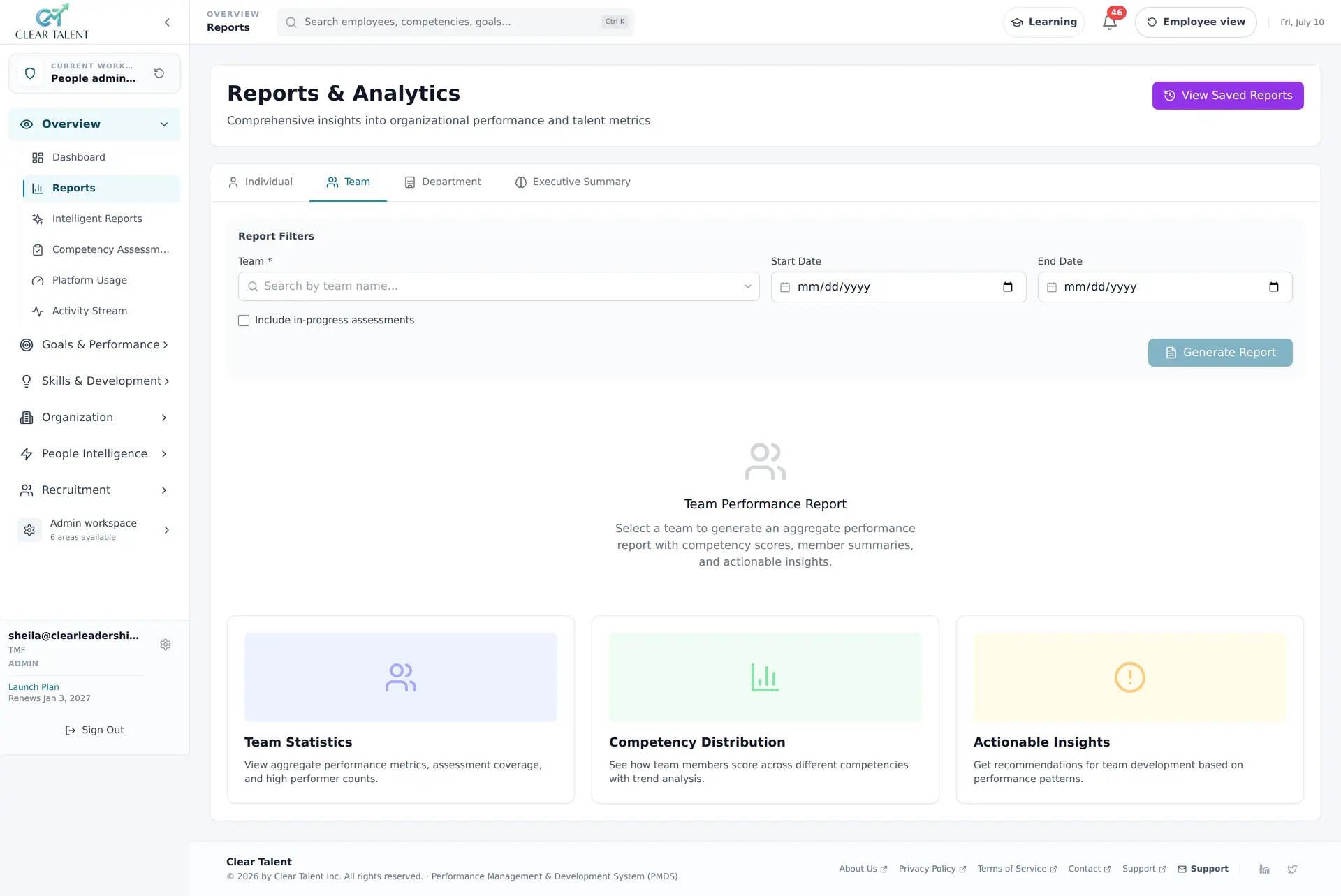1341x896 pixels.
Task: Expand the Organization menu
Action: point(94,418)
